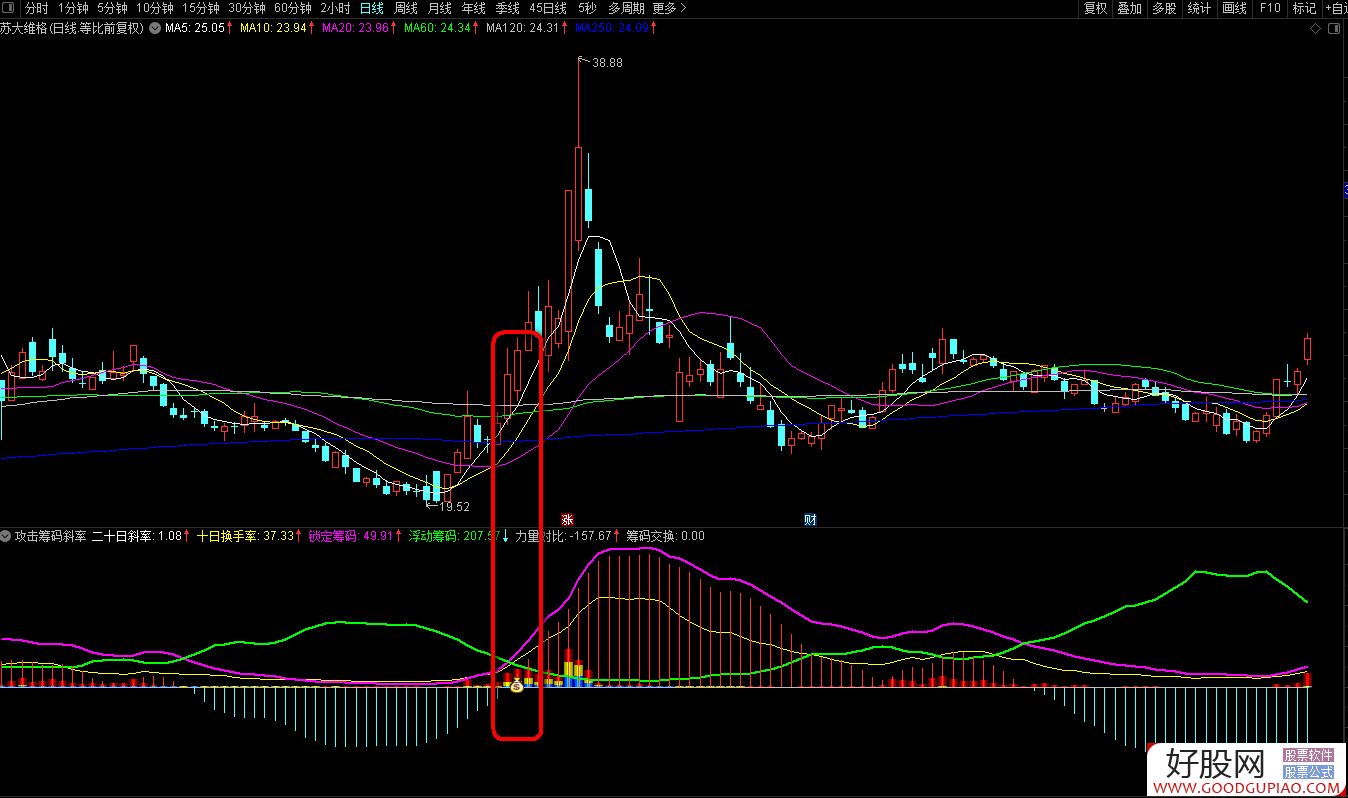Open the 多周期 multi-period view
The image size is (1348, 798).
click(x=626, y=8)
